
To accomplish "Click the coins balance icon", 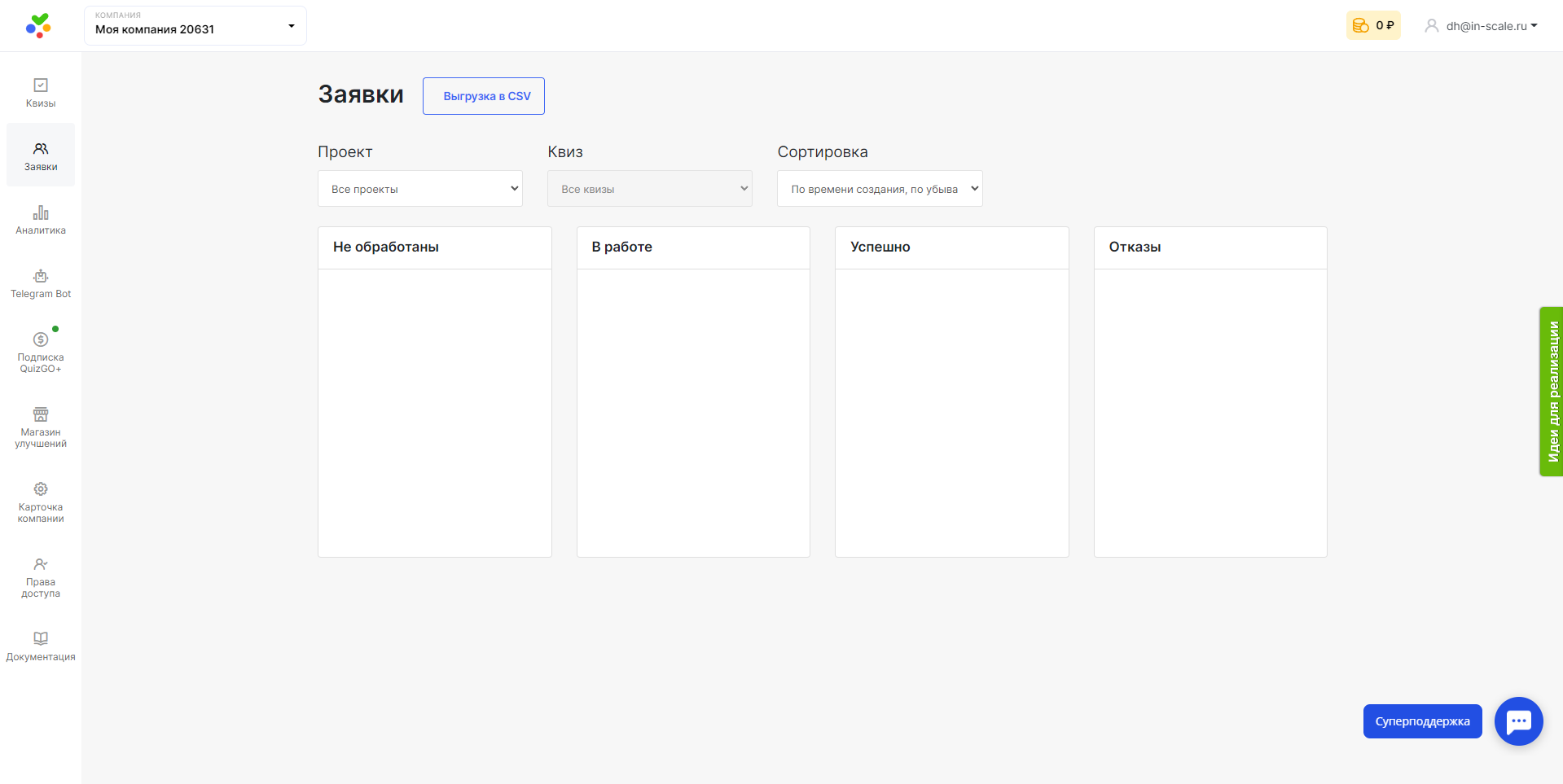I will click(x=1360, y=26).
